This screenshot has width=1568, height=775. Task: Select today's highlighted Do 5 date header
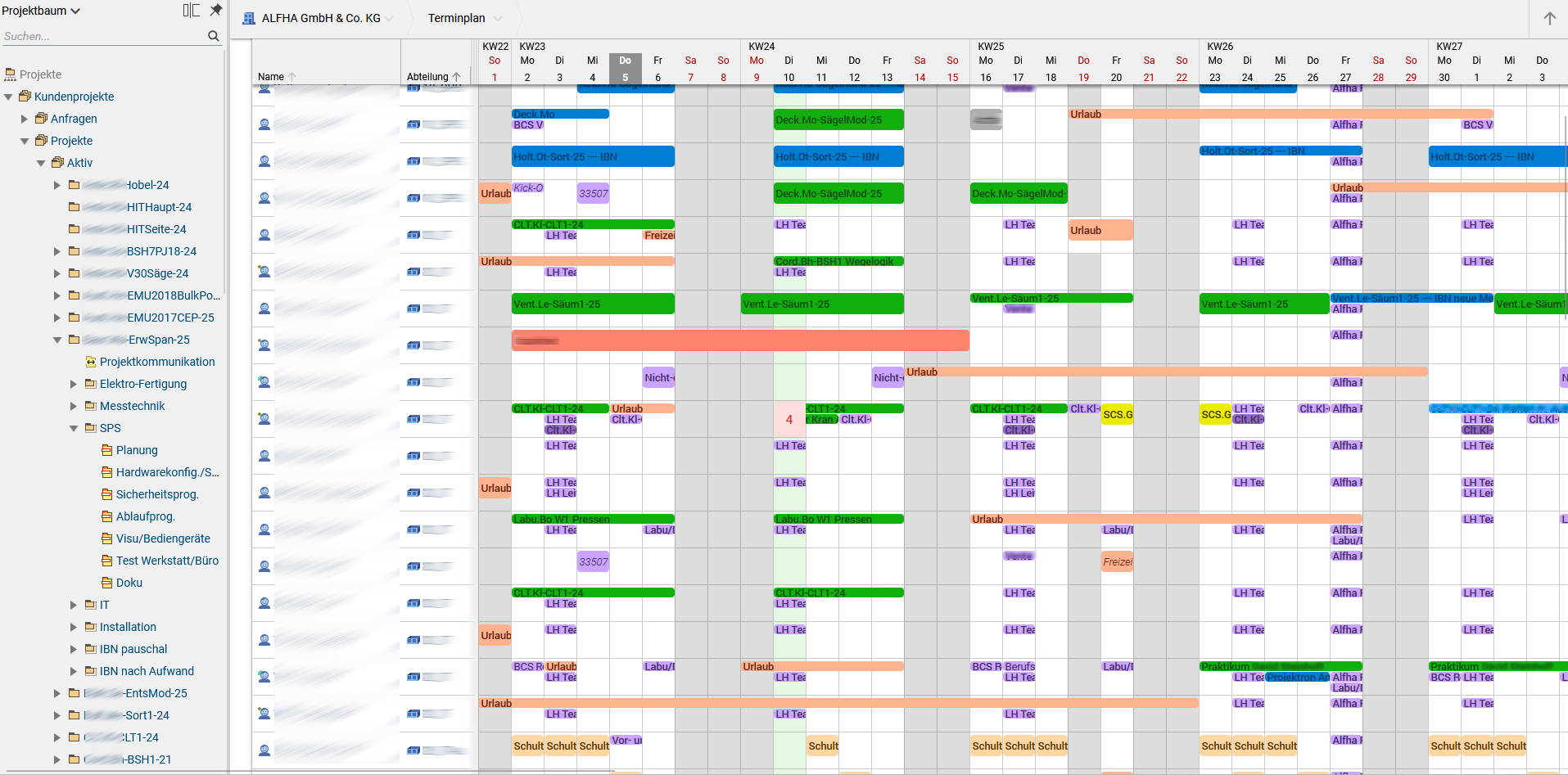[625, 69]
